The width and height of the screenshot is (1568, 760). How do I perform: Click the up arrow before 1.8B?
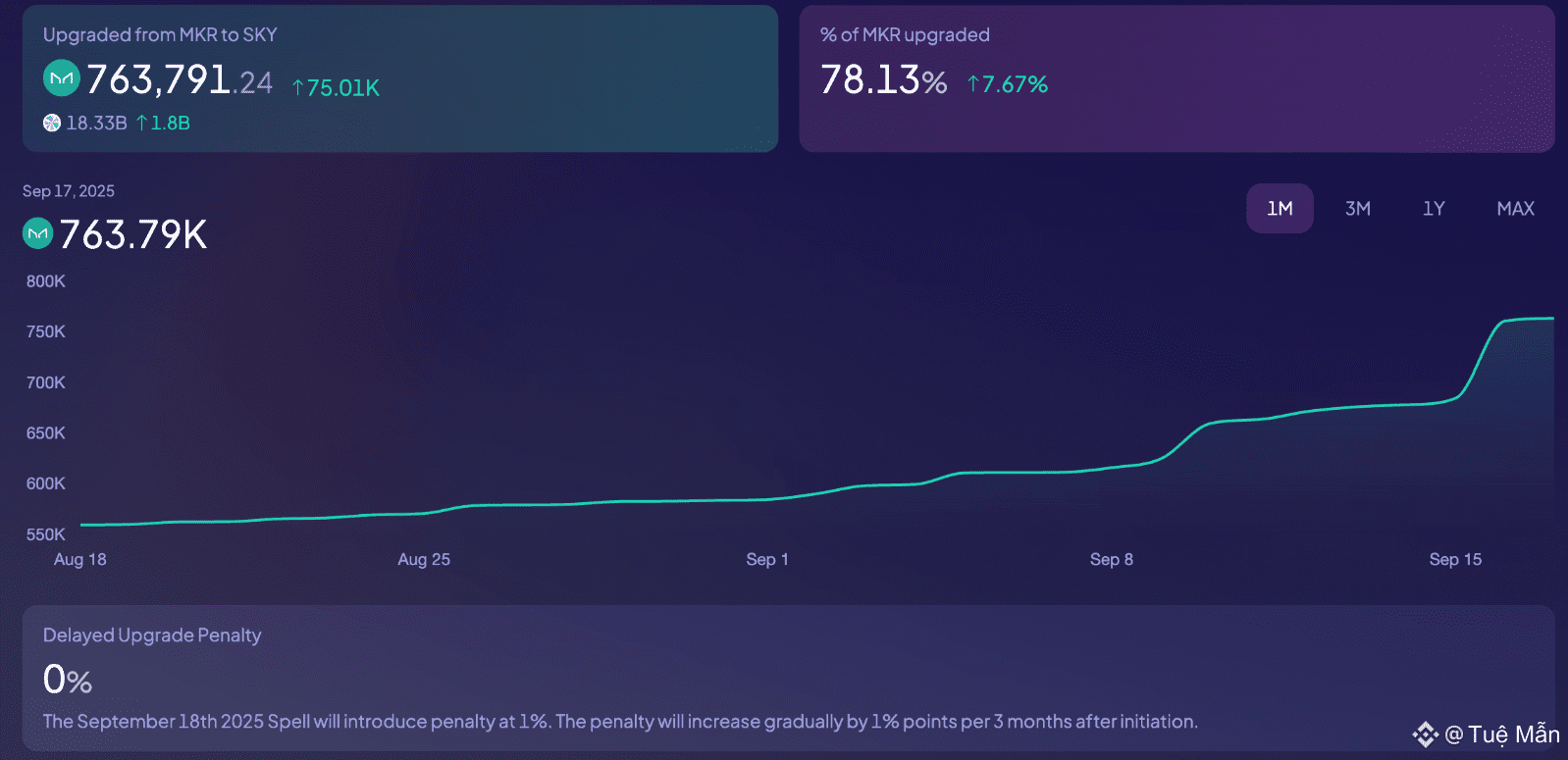click(x=142, y=123)
